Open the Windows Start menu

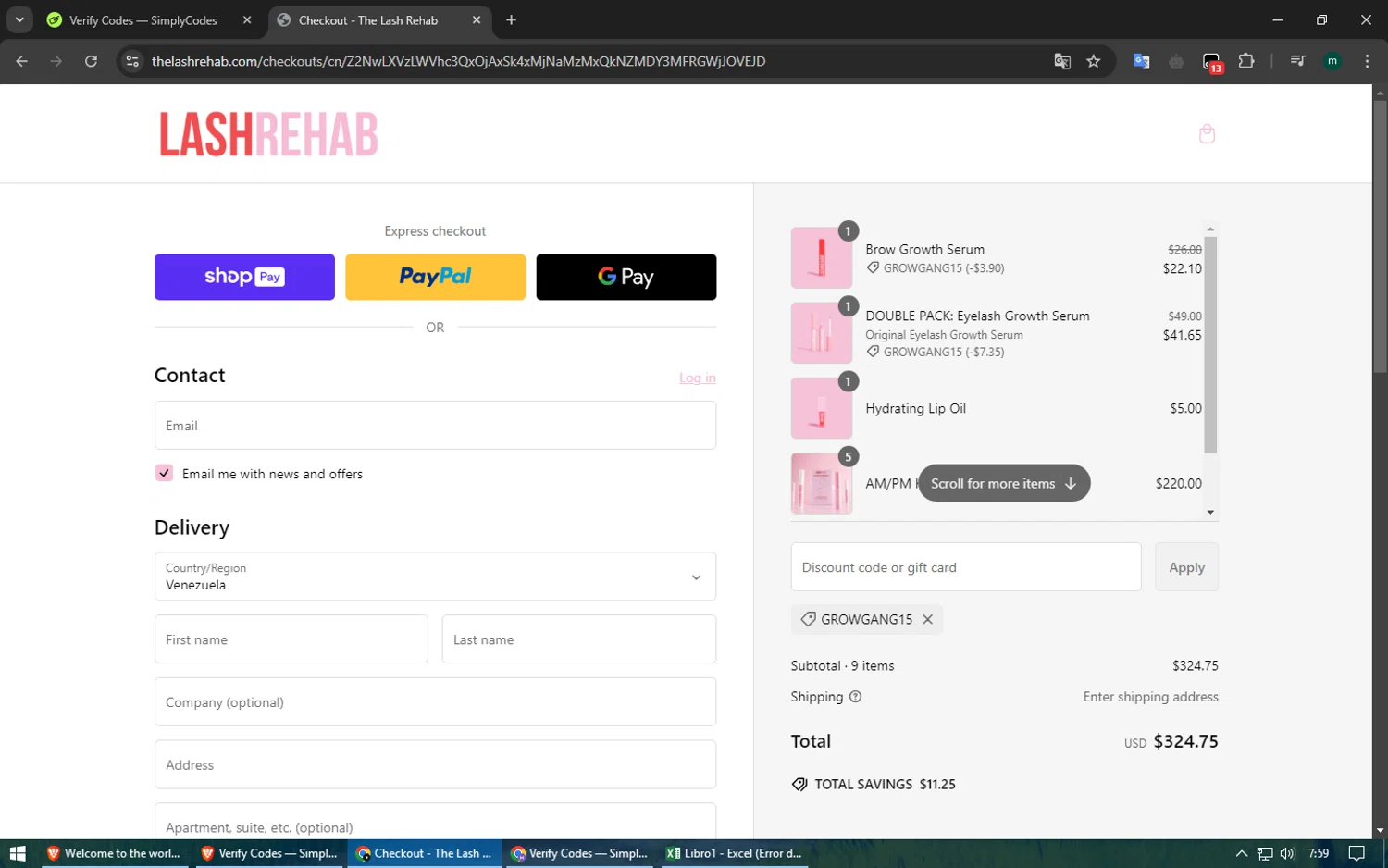tap(17, 853)
